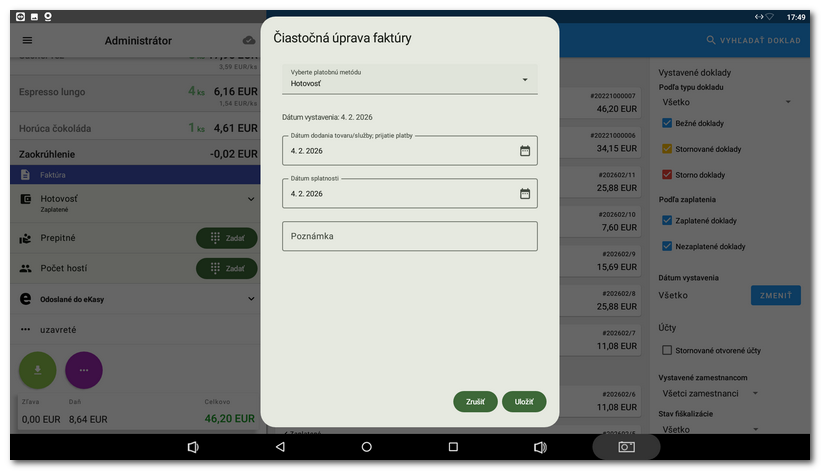The height and width of the screenshot is (471, 821).
Task: Open calendar for due date field
Action: point(524,194)
